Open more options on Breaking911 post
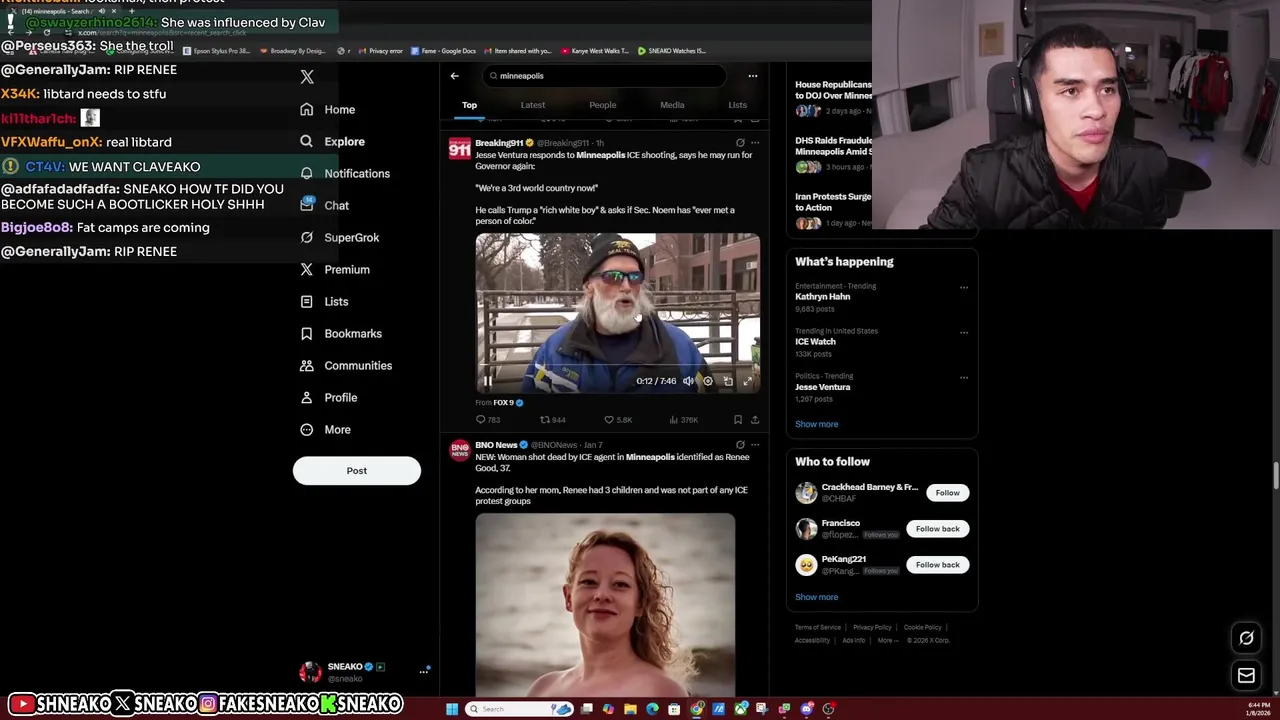1280x720 pixels. pyautogui.click(x=755, y=143)
